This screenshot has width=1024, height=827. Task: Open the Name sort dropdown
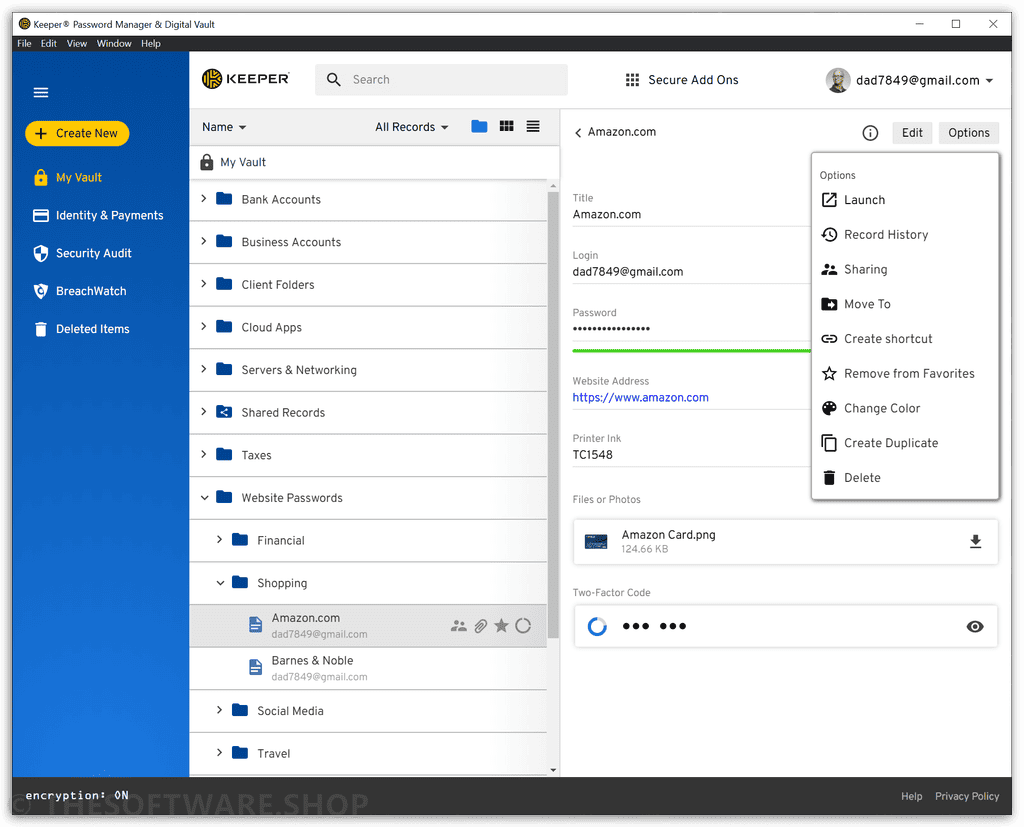coord(224,127)
